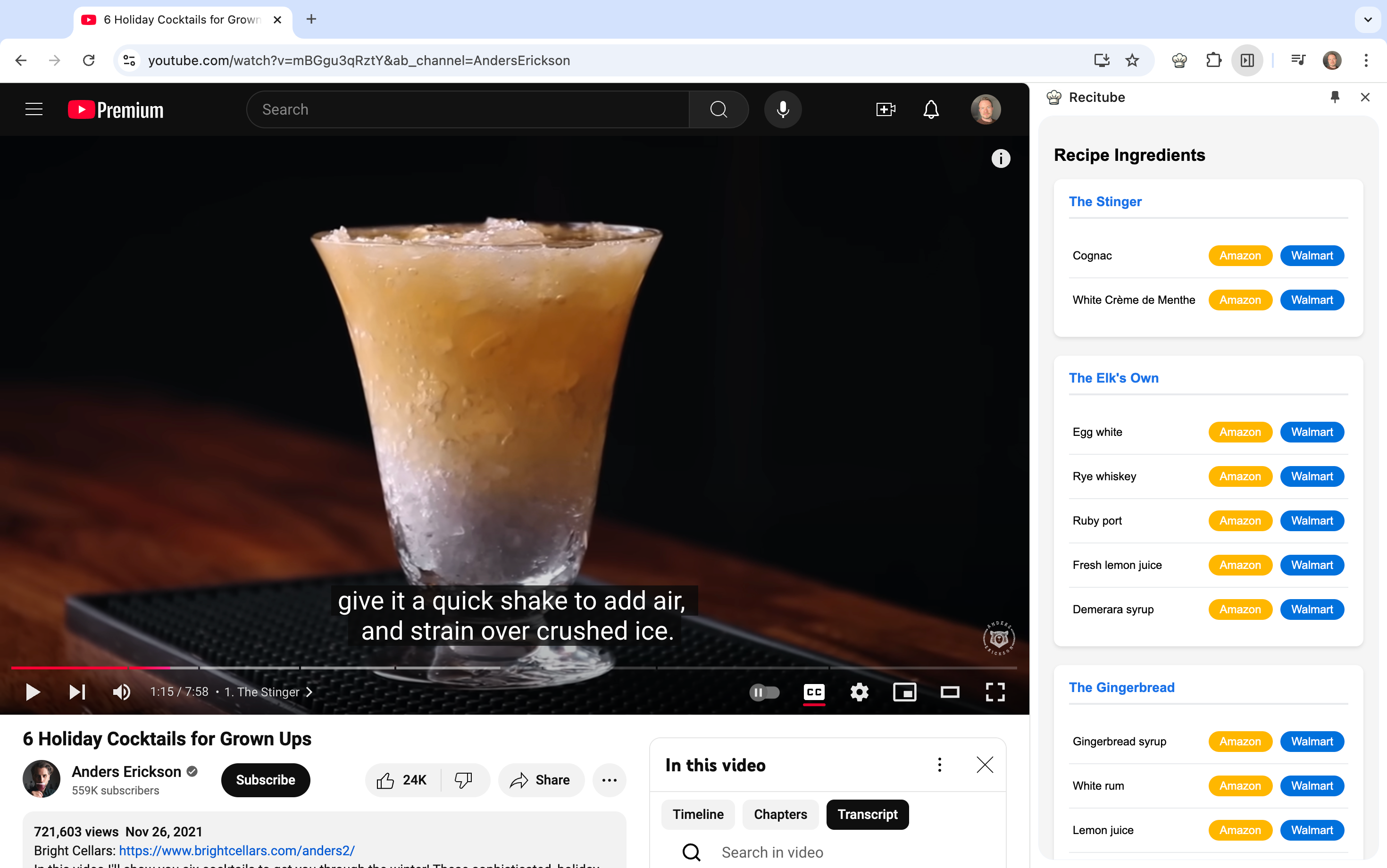Switch to the Chapters tab
1387x868 pixels.
pyautogui.click(x=780, y=814)
